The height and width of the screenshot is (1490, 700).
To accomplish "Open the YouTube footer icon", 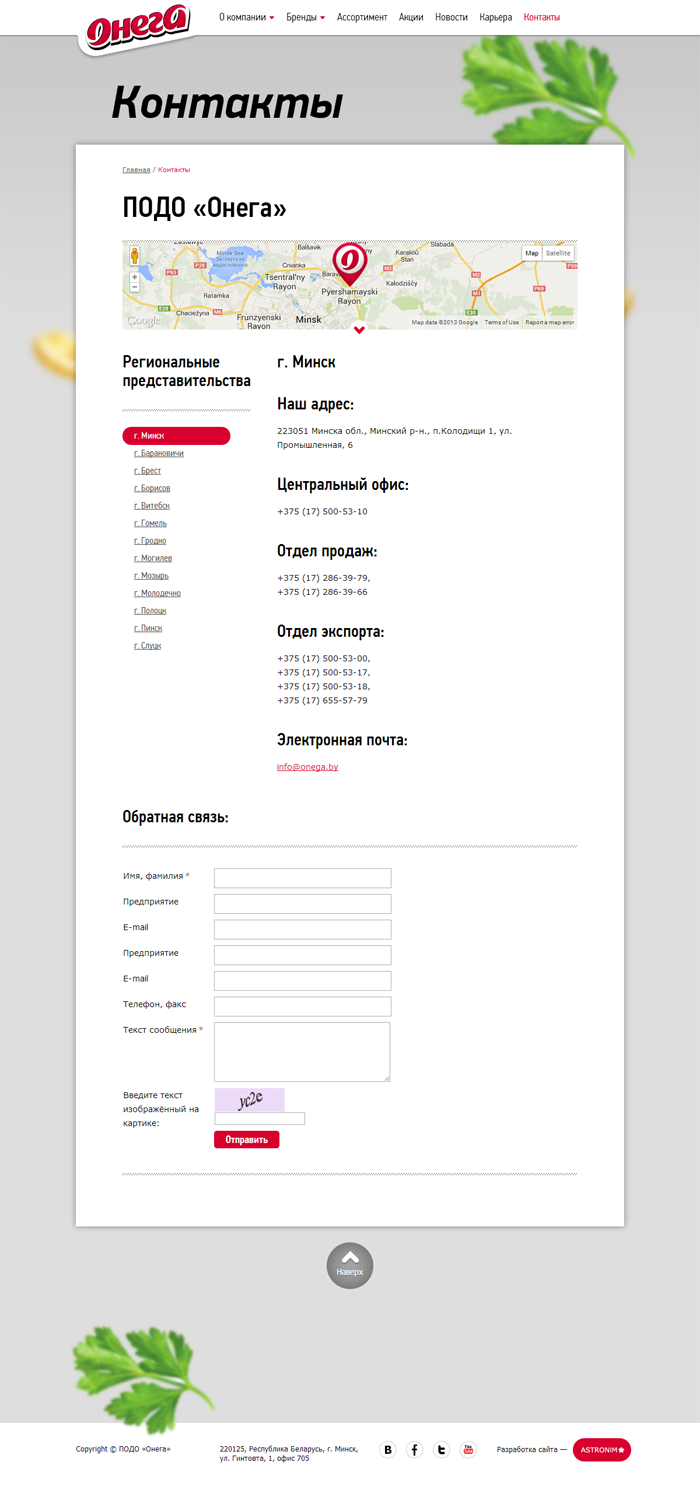I will 468,1449.
